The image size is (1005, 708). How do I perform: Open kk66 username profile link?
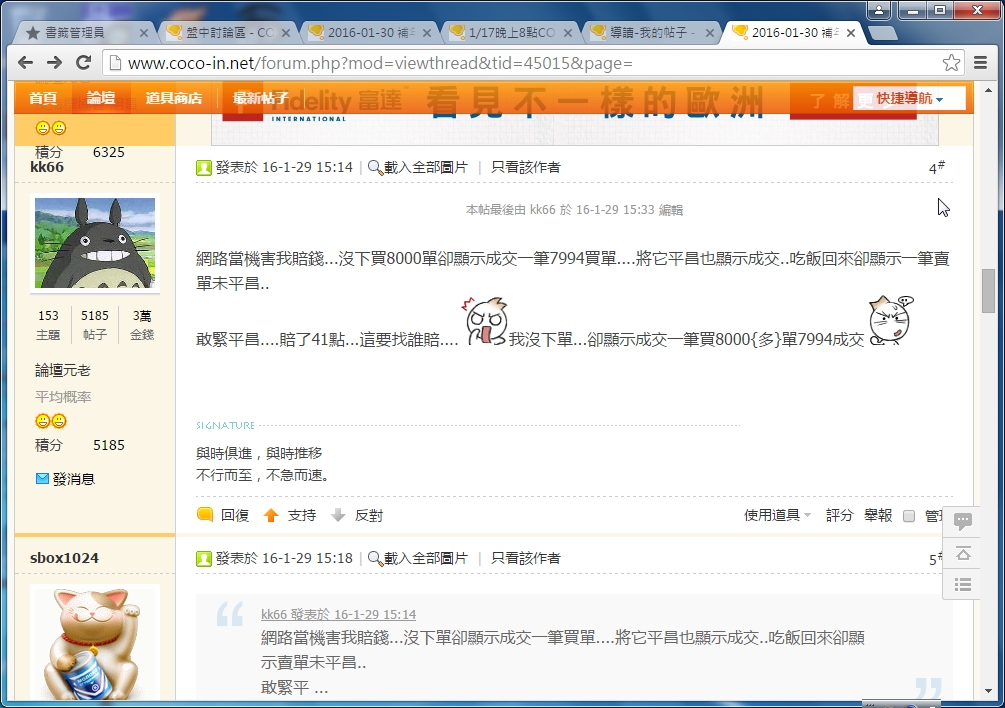47,167
